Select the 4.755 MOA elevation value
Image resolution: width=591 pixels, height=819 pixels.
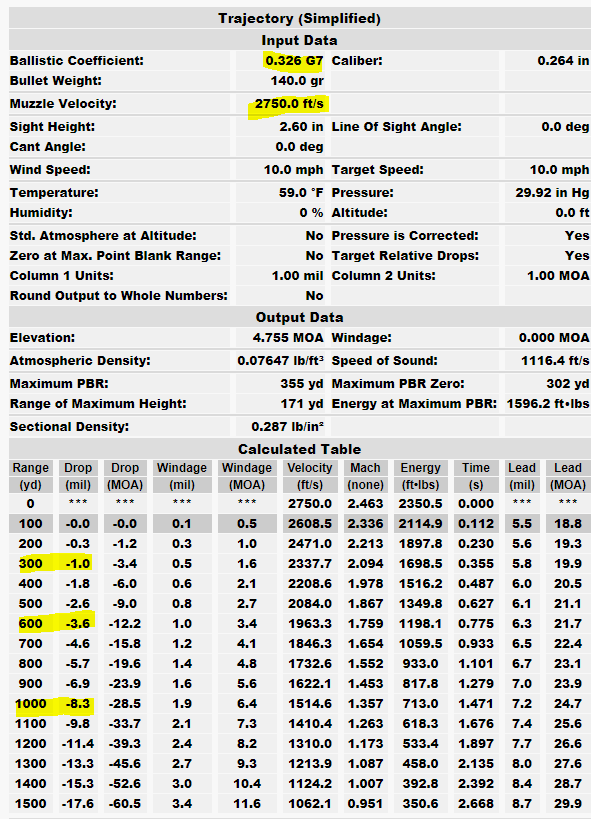point(288,337)
